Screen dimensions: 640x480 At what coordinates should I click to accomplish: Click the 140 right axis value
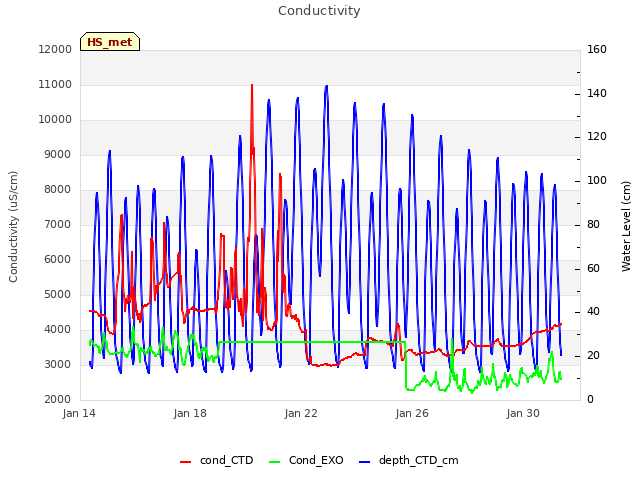click(x=597, y=93)
